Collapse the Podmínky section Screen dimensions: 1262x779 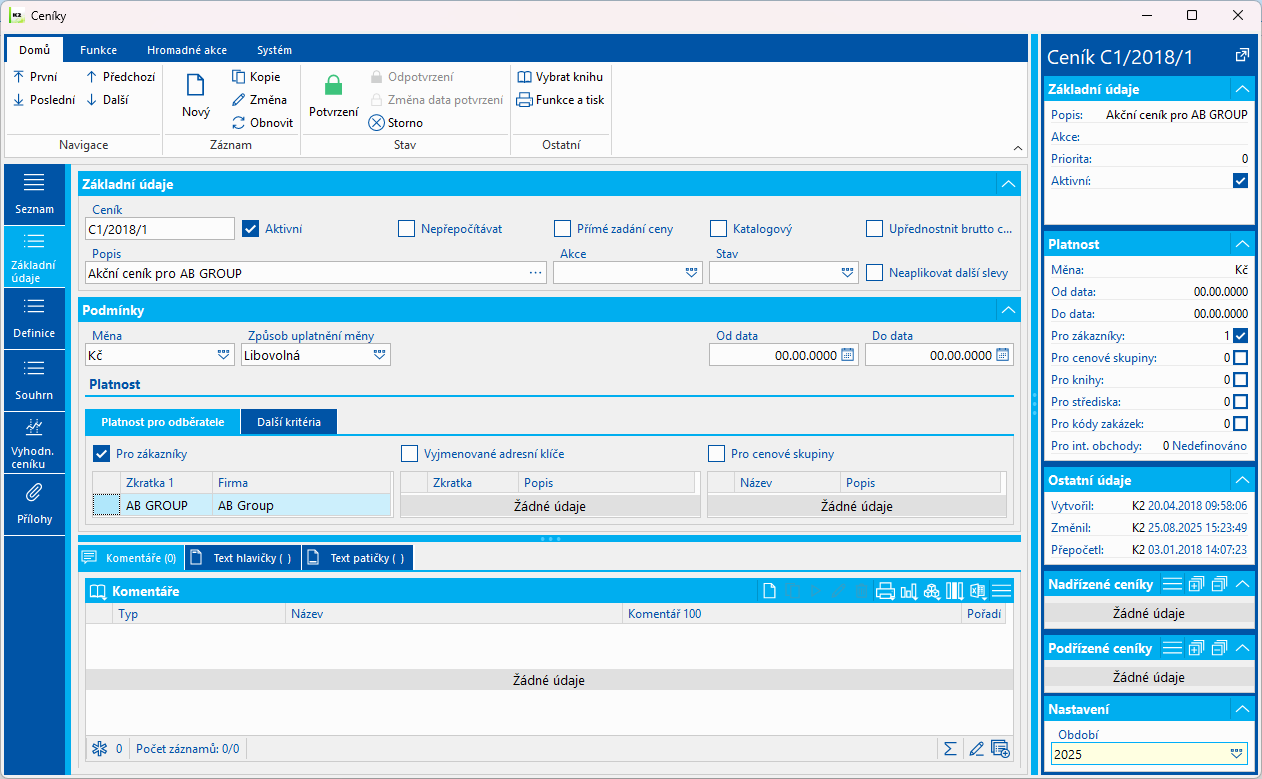(x=1009, y=310)
